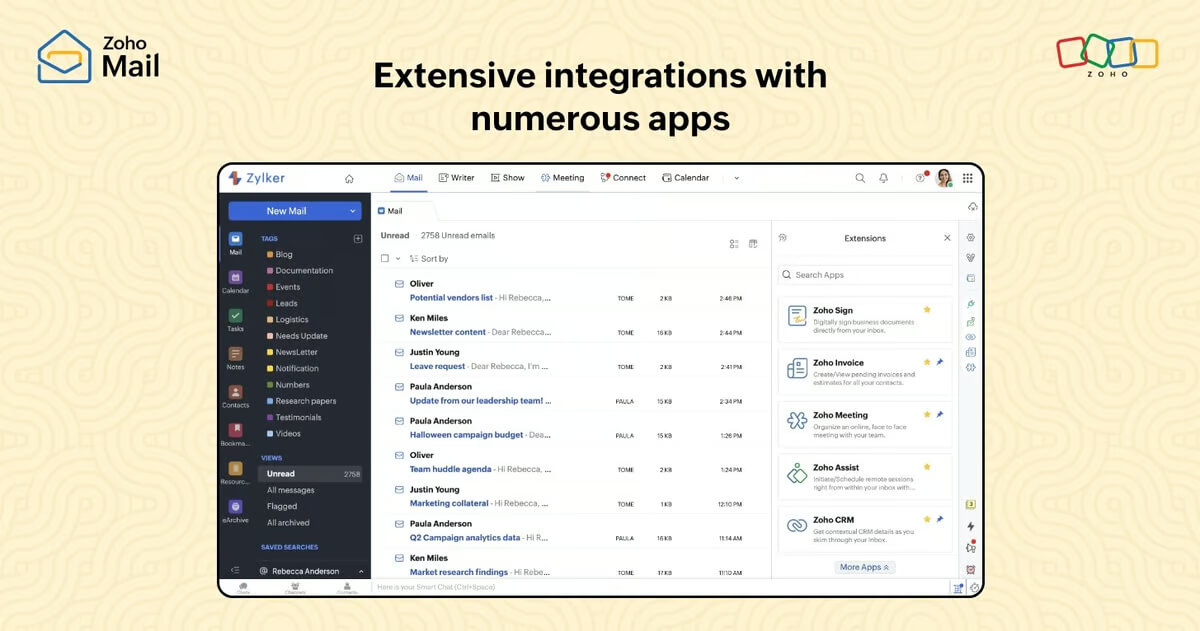Toggle favorite star on Zoho Assist
The height and width of the screenshot is (631, 1200).
927,467
